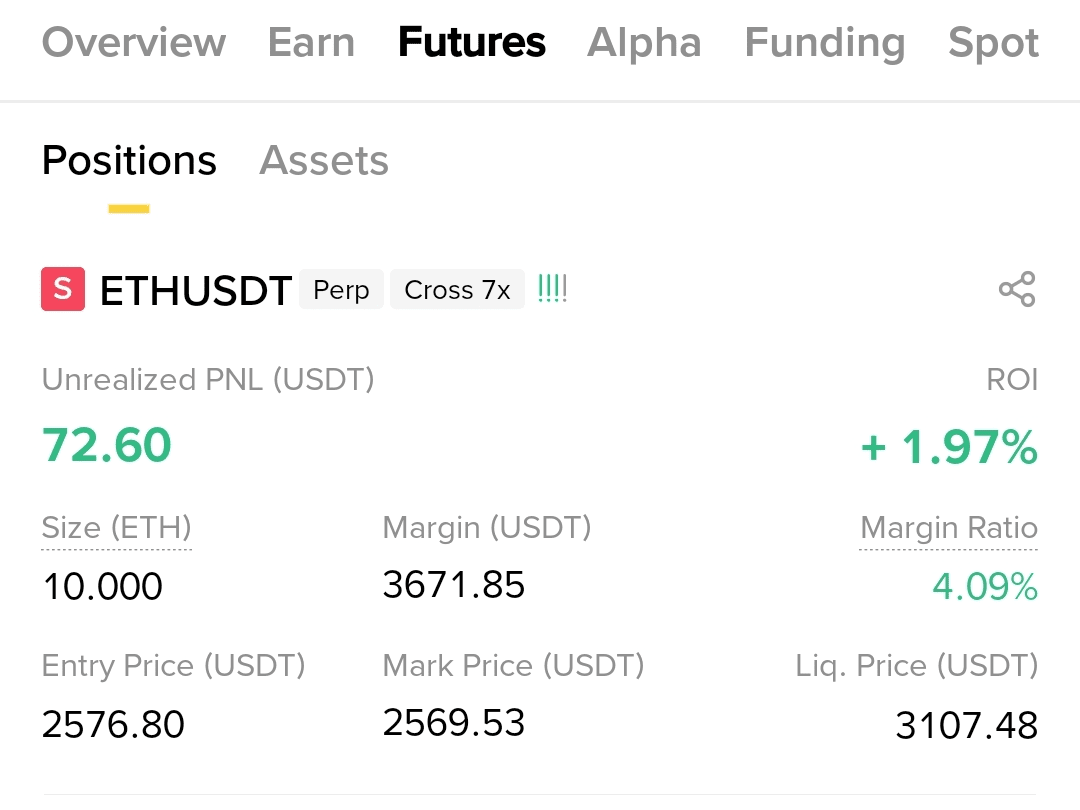Show the Assets sub-tab
Viewport: 1080px width, 810px height.
[324, 161]
